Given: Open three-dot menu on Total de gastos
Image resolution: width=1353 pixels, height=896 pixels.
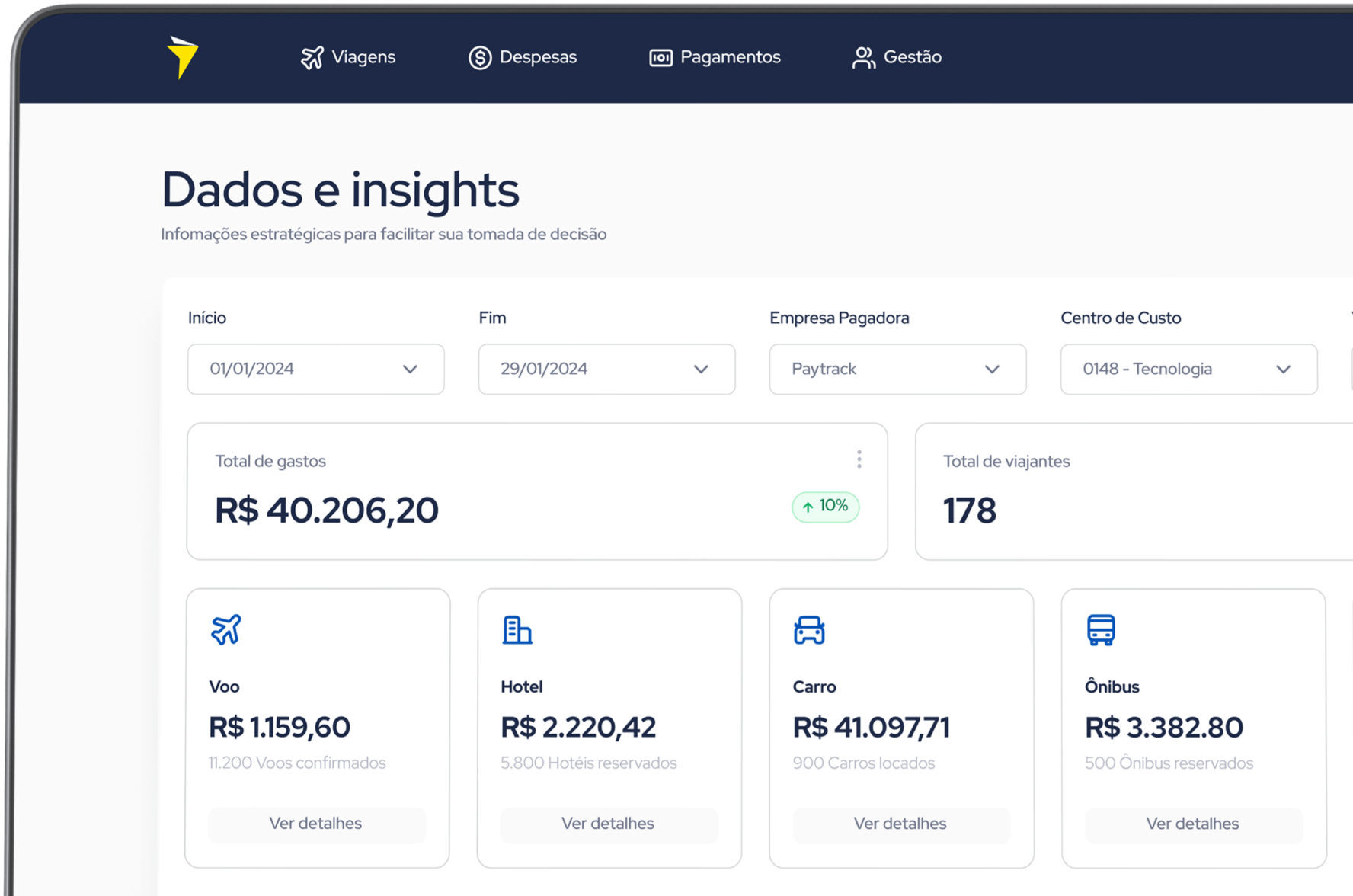Looking at the screenshot, I should click(x=859, y=459).
